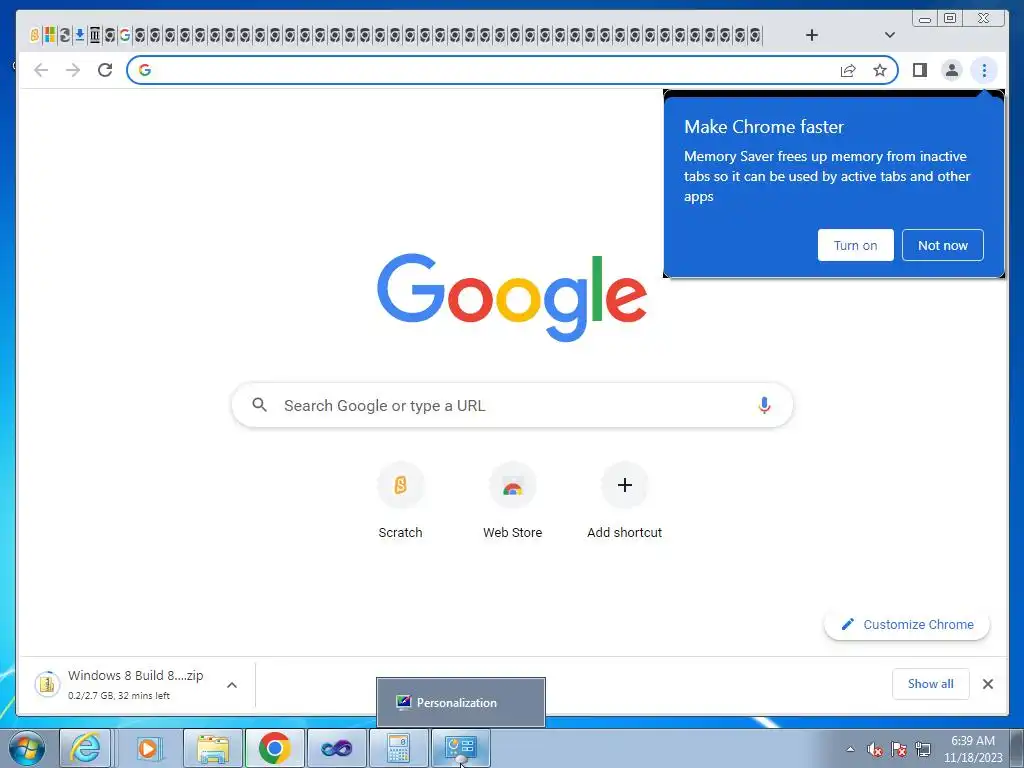The image size is (1024, 768).
Task: Switch to the Internet Archive tab
Action: click(95, 35)
